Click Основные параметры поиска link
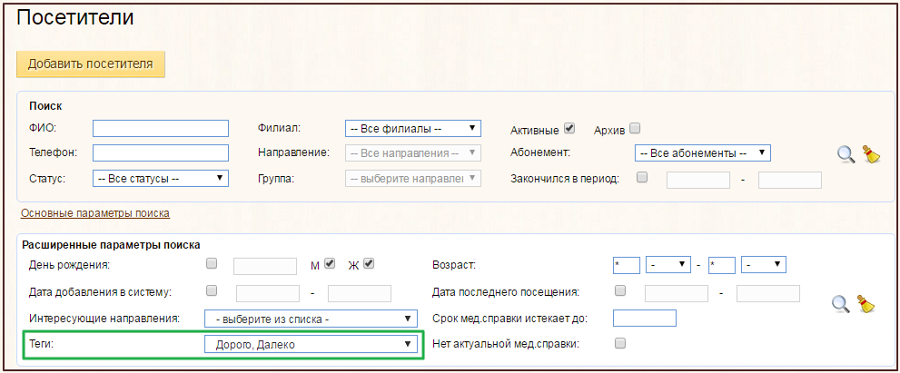Screen dimensions: 900x373 coord(95,213)
